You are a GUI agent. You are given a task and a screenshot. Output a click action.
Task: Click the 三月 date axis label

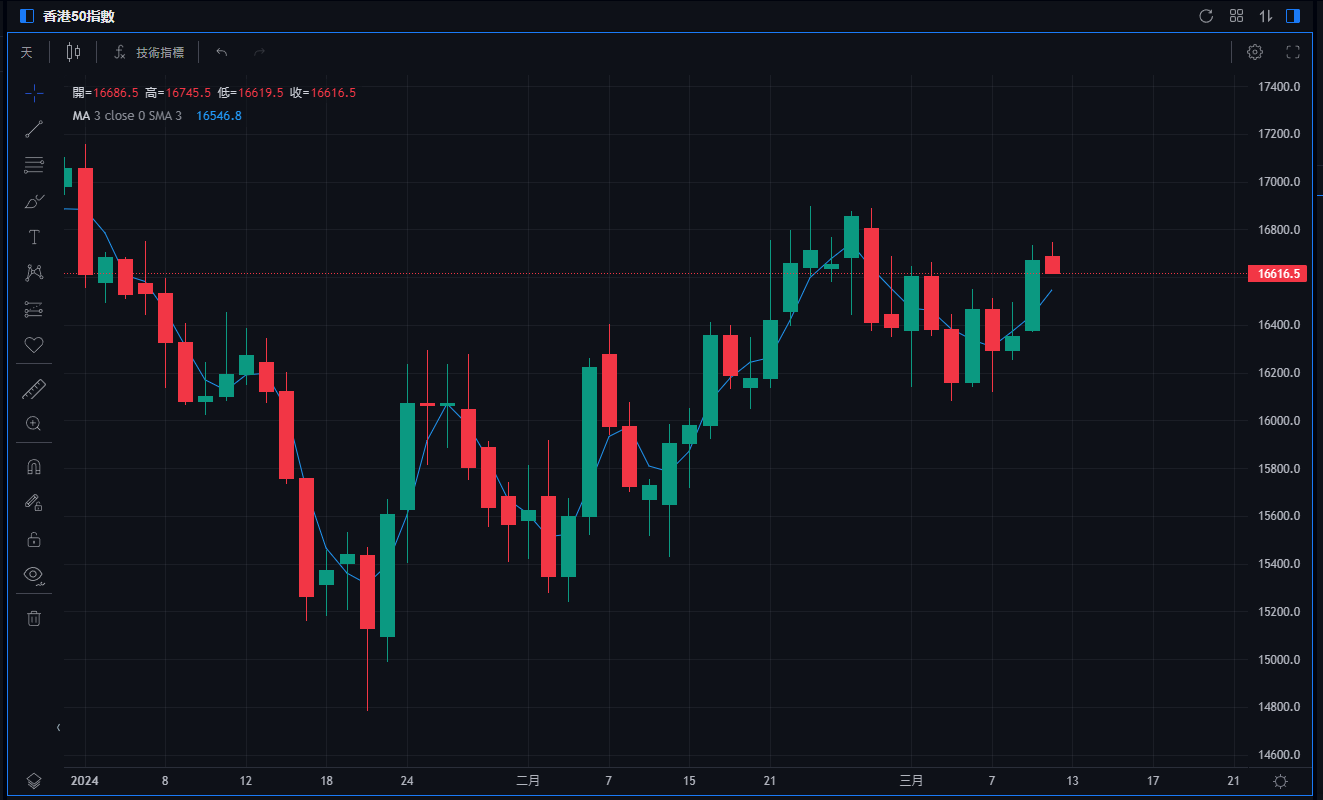[911, 781]
